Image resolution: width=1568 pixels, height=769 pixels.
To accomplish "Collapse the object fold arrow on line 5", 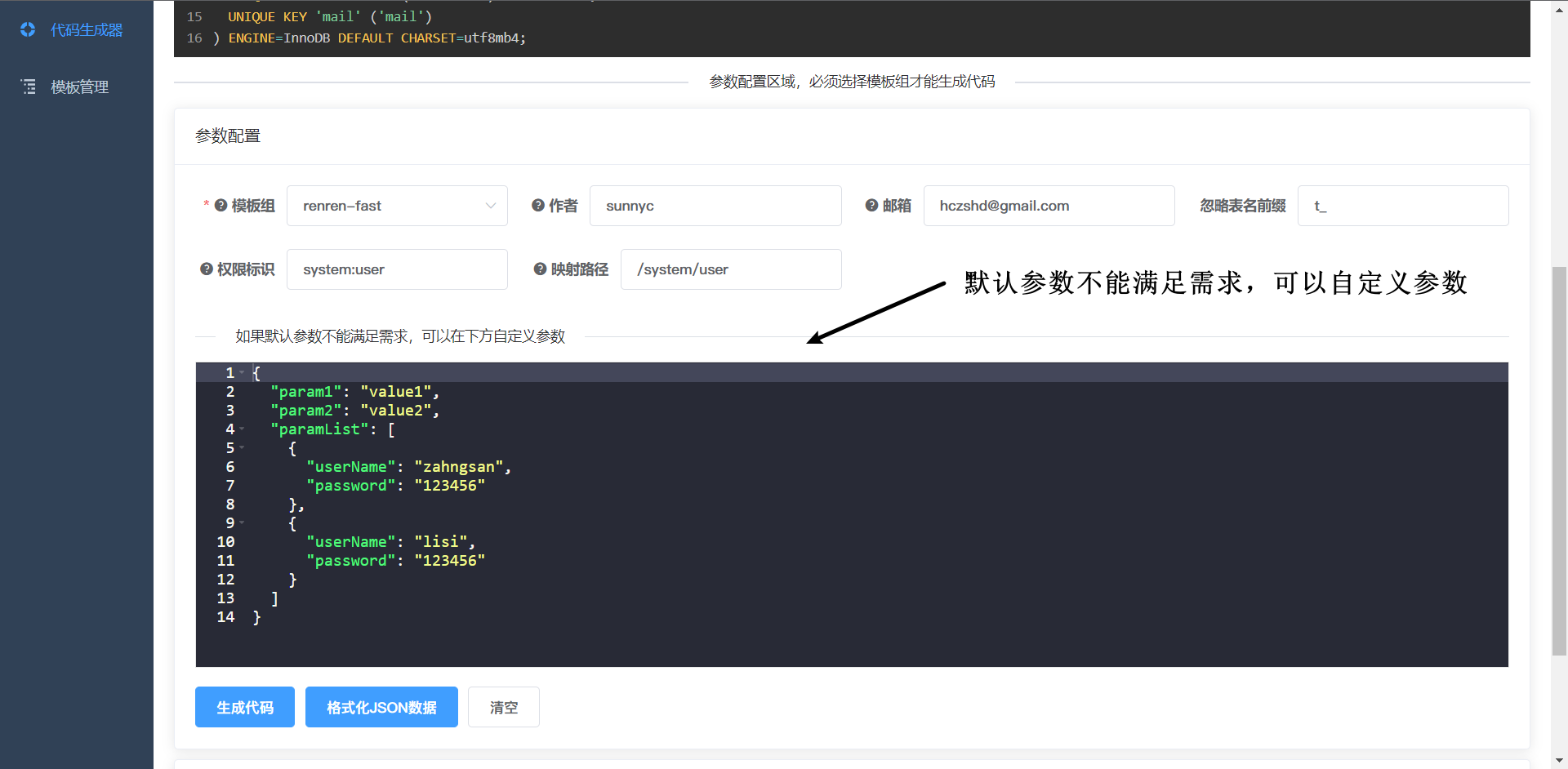I will click(242, 447).
